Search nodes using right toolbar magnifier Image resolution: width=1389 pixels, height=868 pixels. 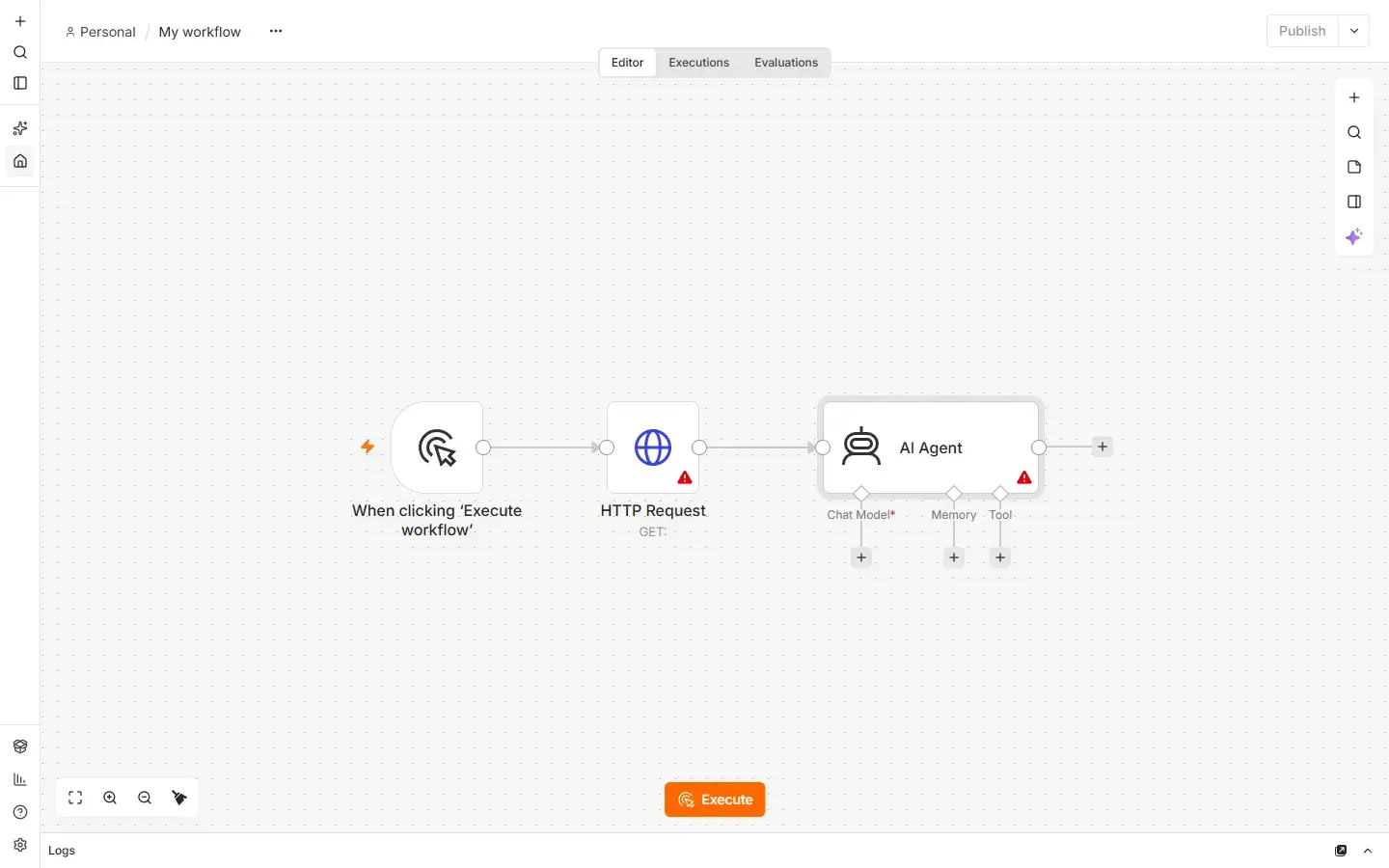coord(1354,132)
